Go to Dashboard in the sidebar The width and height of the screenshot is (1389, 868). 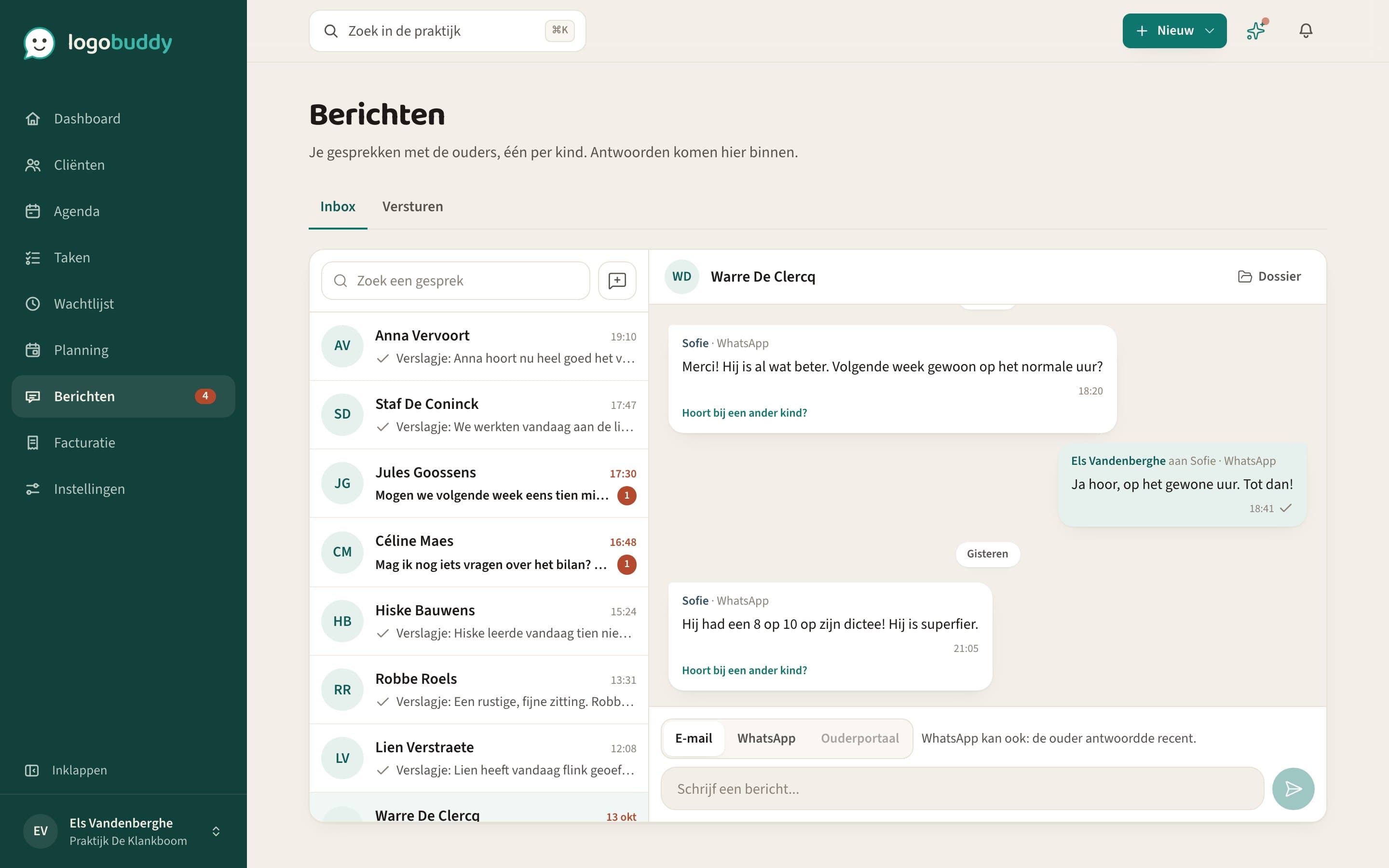point(123,118)
